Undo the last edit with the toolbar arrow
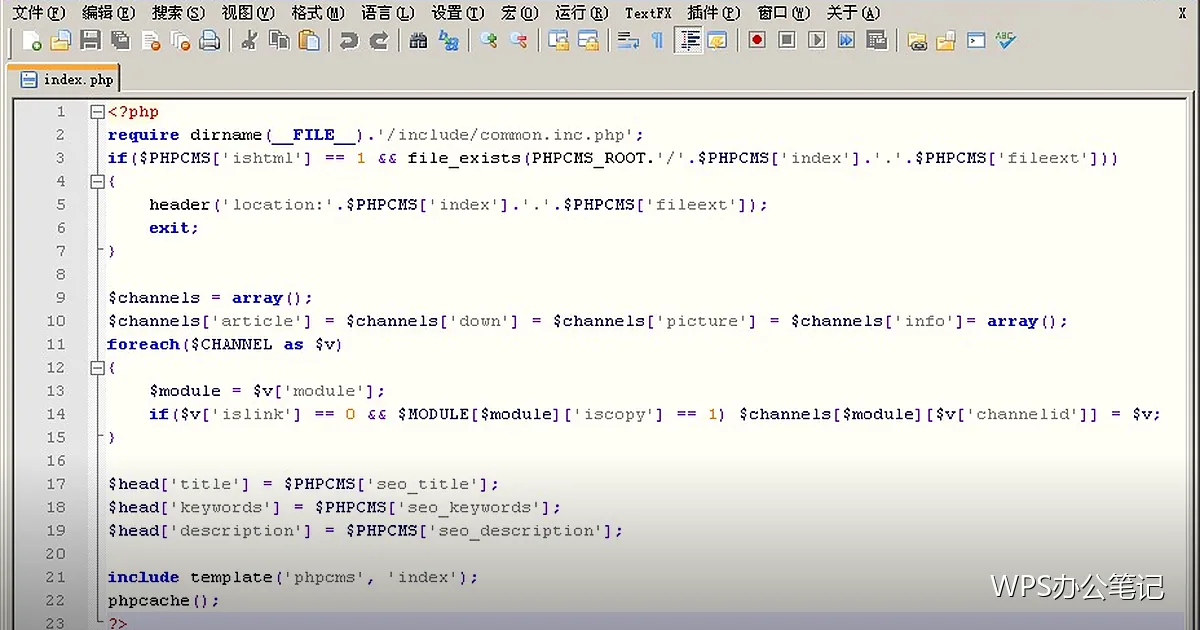The image size is (1200, 630). point(348,41)
